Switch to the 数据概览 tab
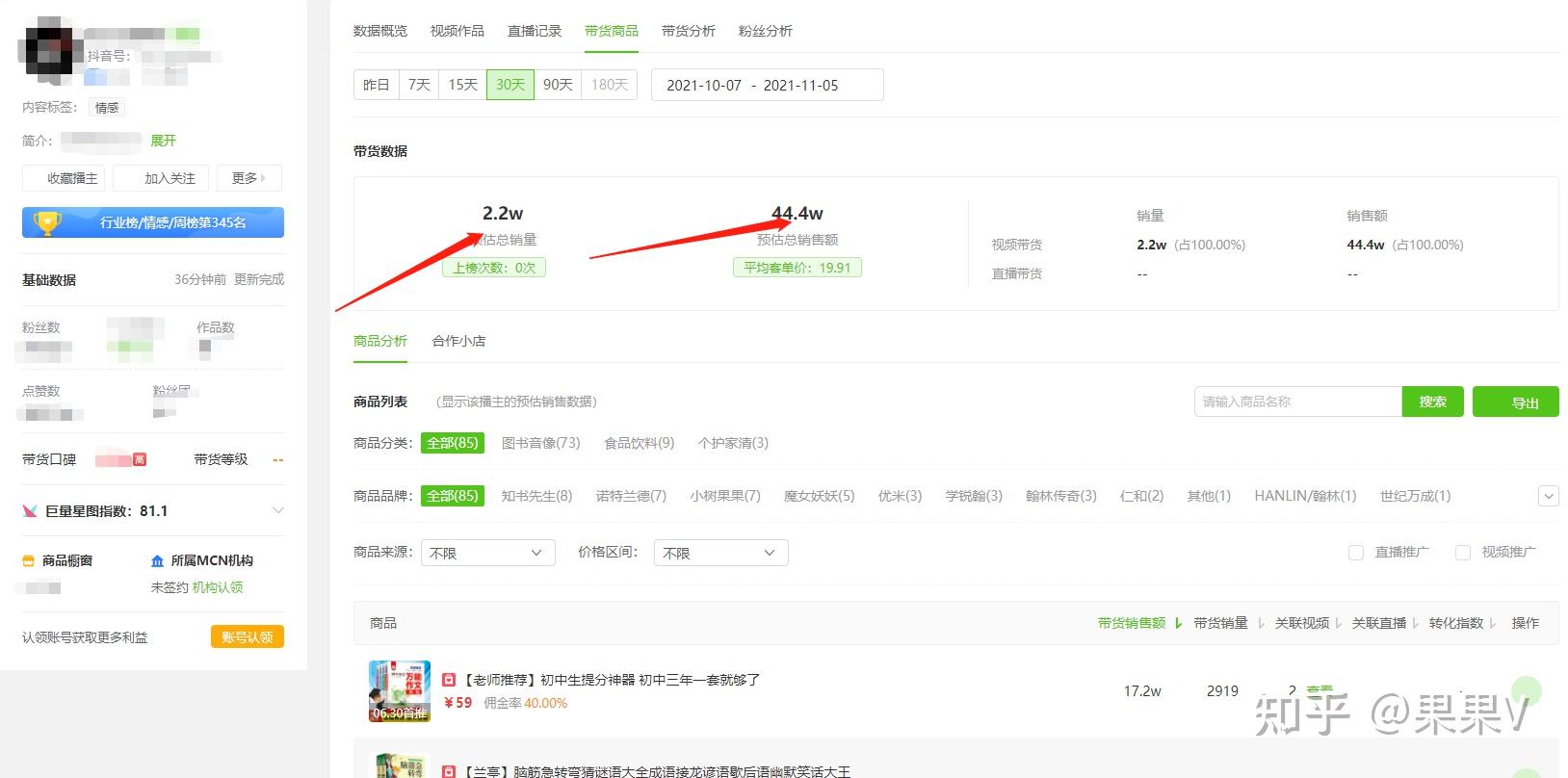This screenshot has width=1568, height=778. [380, 31]
